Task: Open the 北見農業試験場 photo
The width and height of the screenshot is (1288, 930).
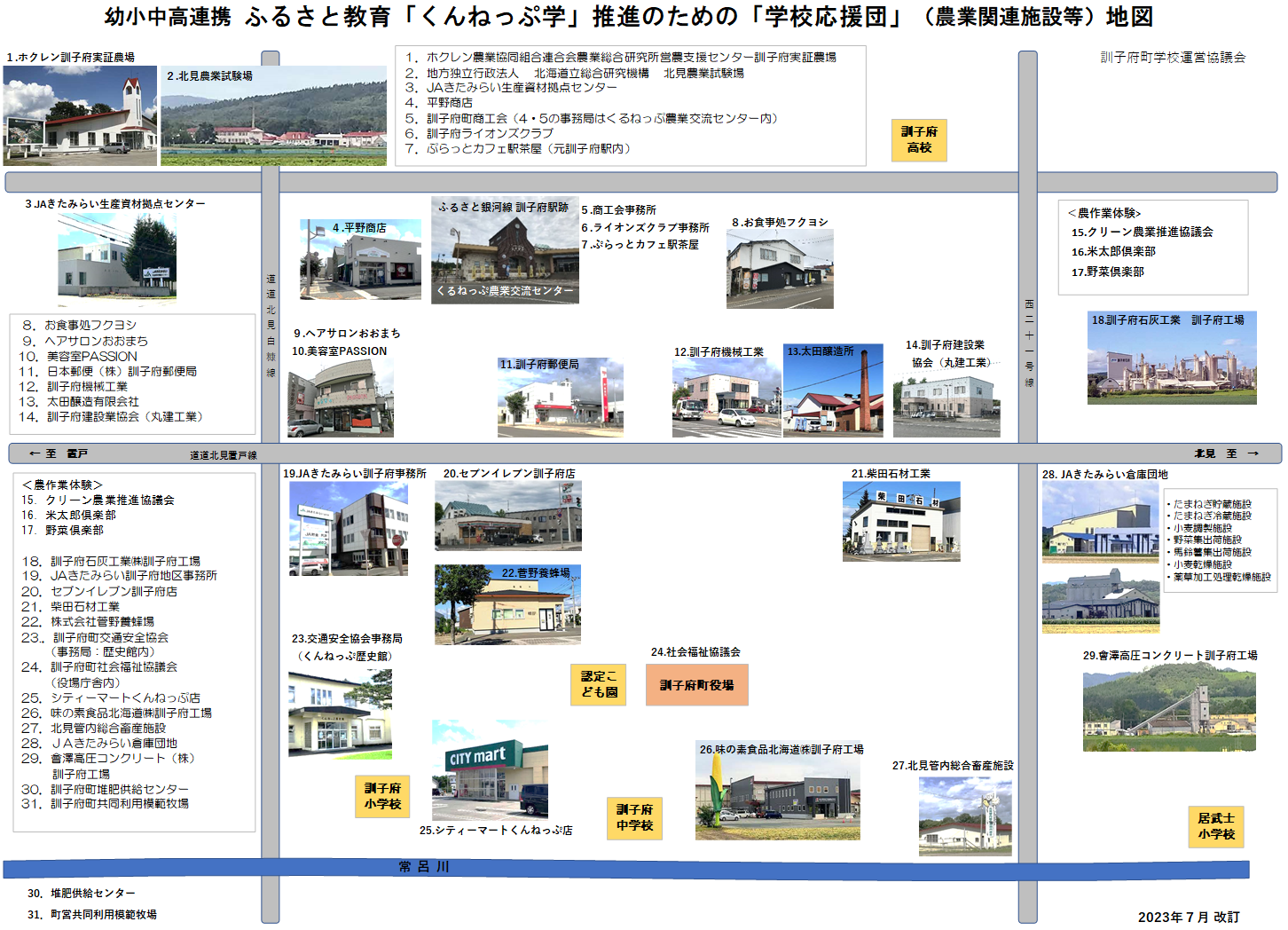Action: coord(273,115)
